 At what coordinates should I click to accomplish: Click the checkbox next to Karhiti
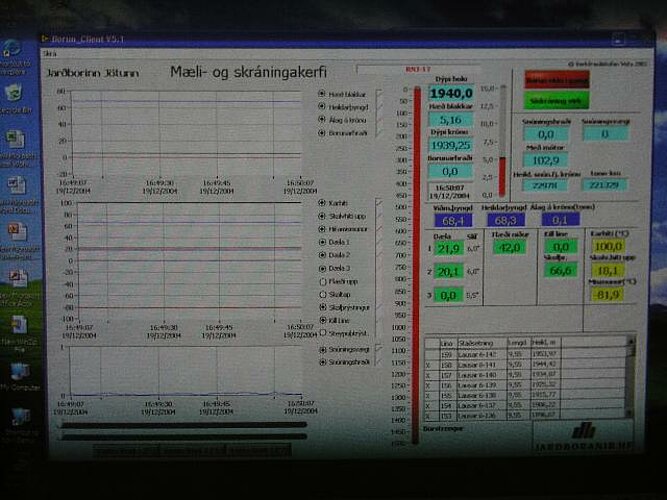click(379, 200)
